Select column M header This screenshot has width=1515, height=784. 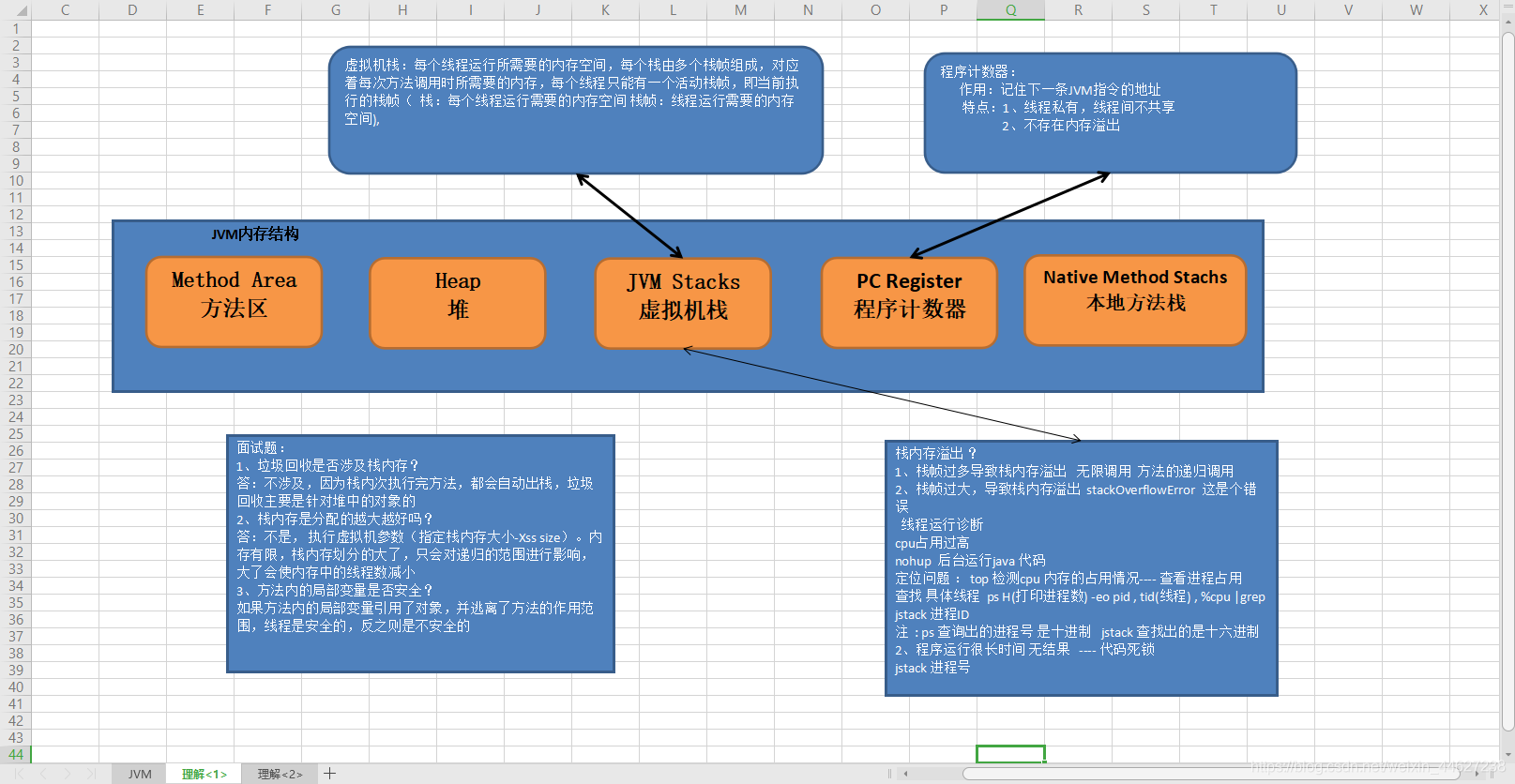(740, 9)
